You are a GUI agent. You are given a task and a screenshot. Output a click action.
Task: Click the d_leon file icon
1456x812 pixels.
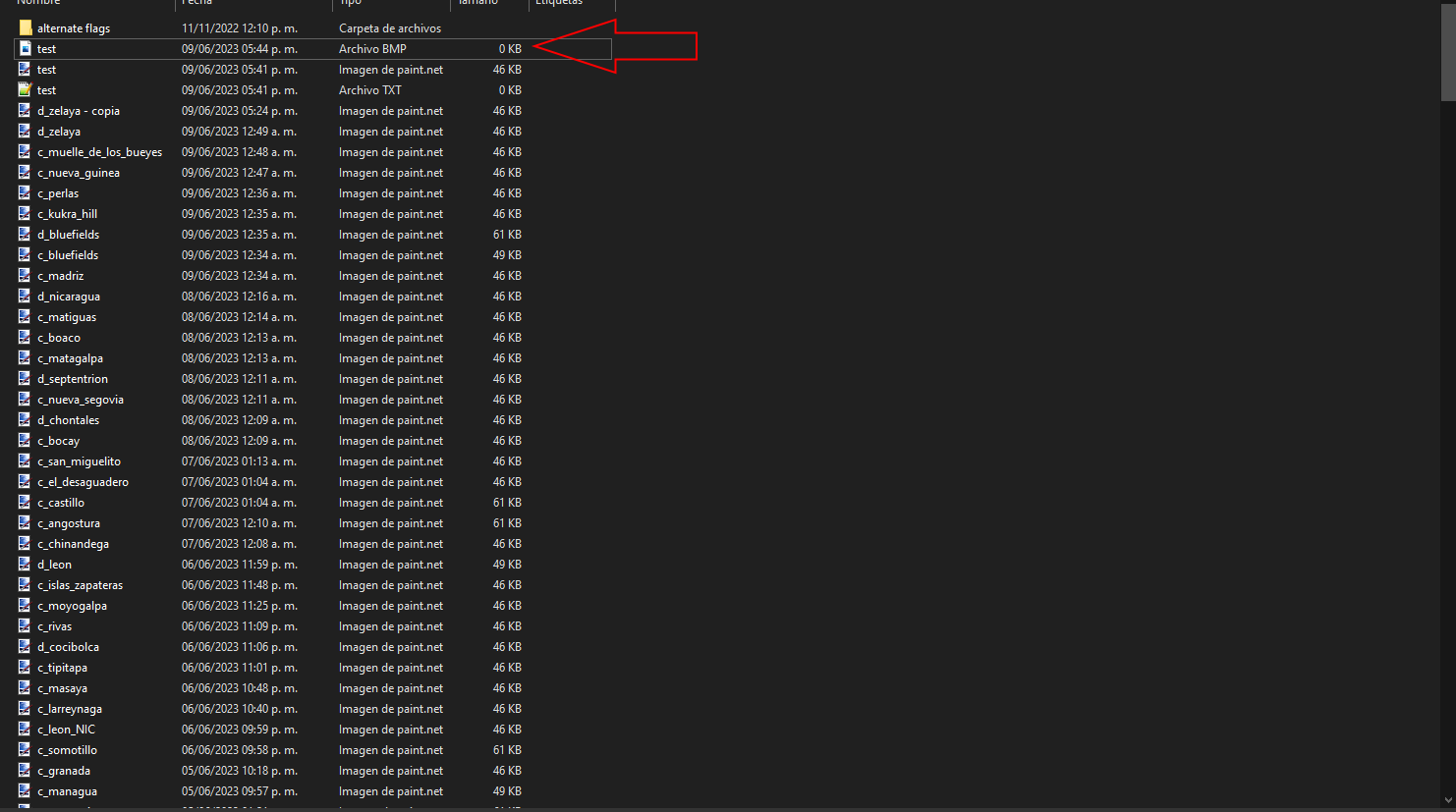click(x=24, y=564)
